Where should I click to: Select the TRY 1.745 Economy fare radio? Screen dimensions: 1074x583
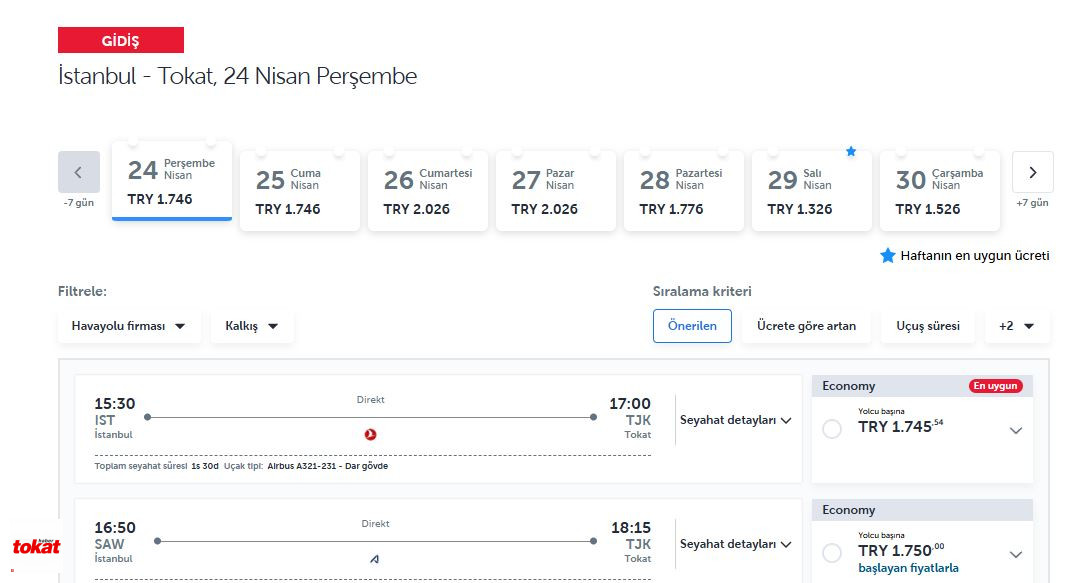coord(832,429)
